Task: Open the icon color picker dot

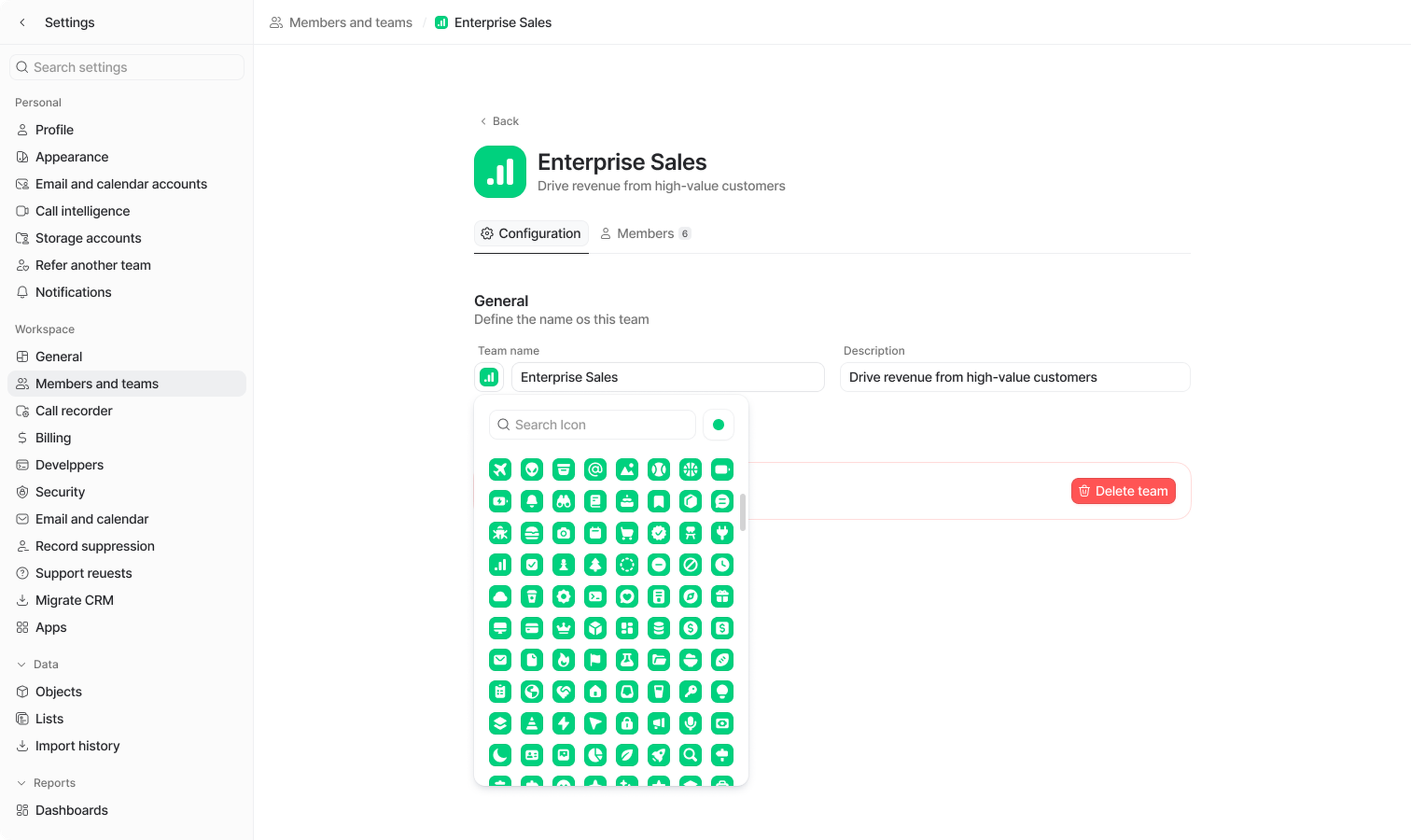Action: tap(718, 424)
